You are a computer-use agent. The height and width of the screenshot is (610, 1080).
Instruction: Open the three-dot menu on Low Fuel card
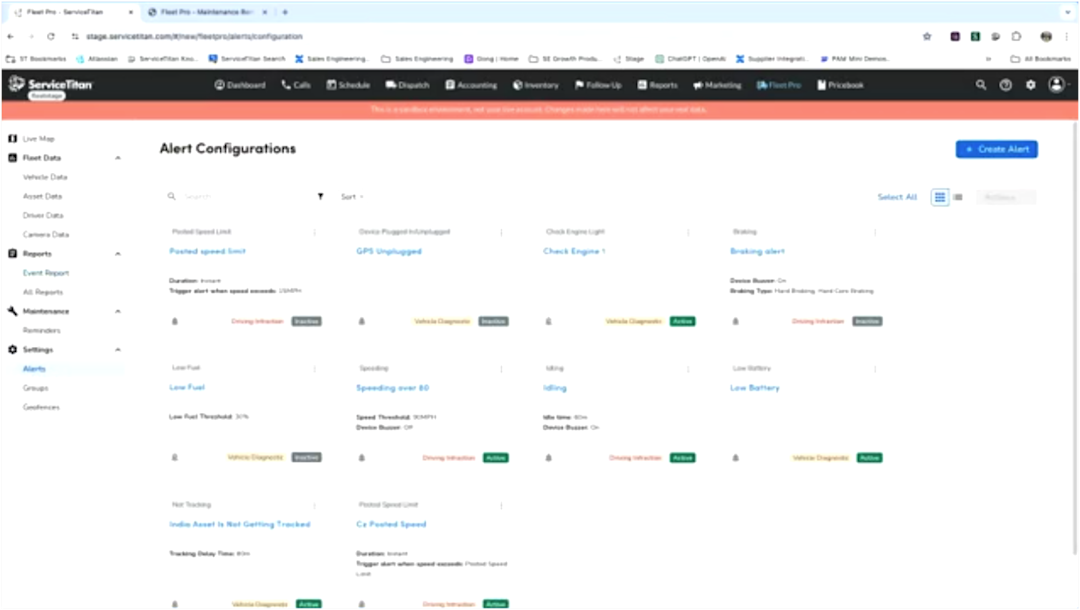click(x=315, y=369)
